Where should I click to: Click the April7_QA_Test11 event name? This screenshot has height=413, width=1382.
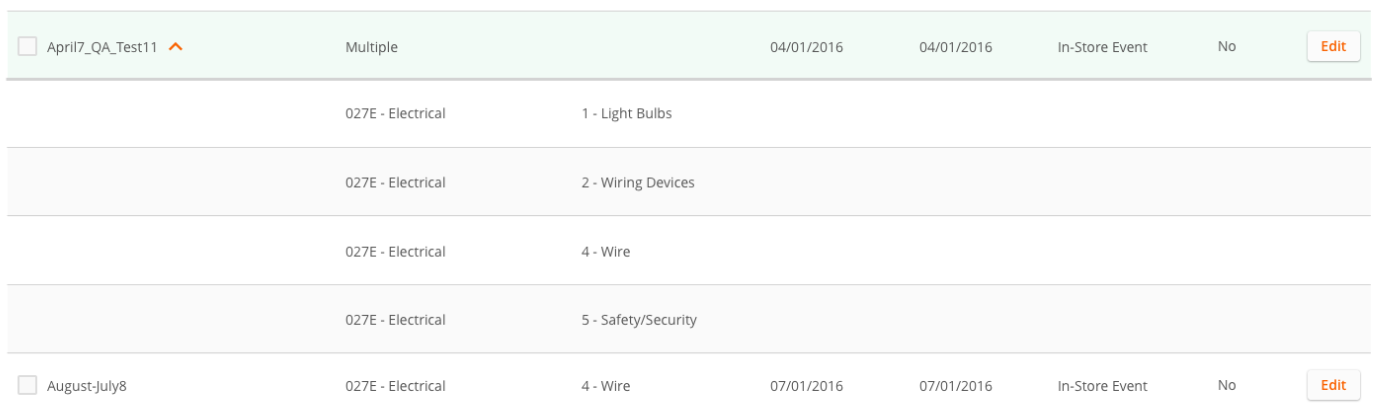click(x=102, y=47)
